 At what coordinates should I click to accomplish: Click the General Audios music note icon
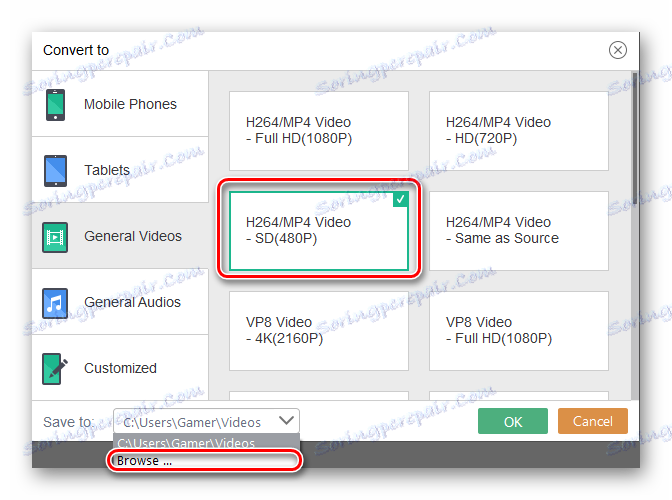point(55,303)
